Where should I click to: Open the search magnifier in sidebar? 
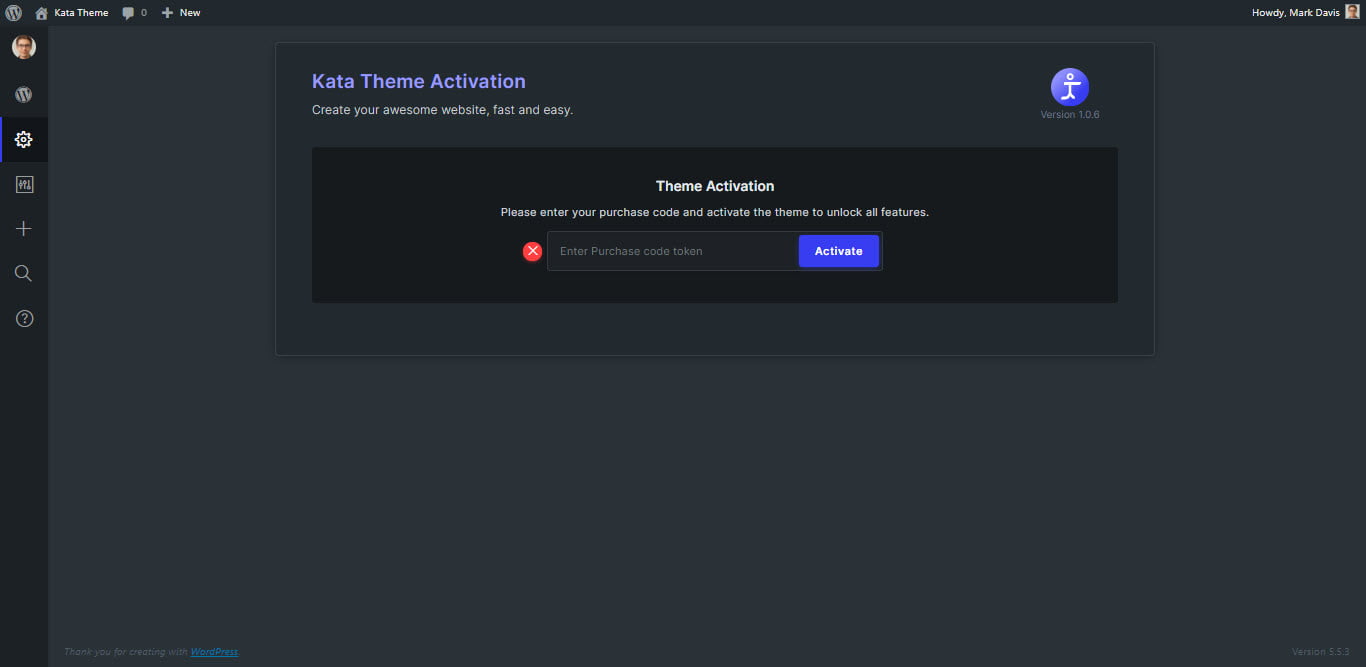24,274
